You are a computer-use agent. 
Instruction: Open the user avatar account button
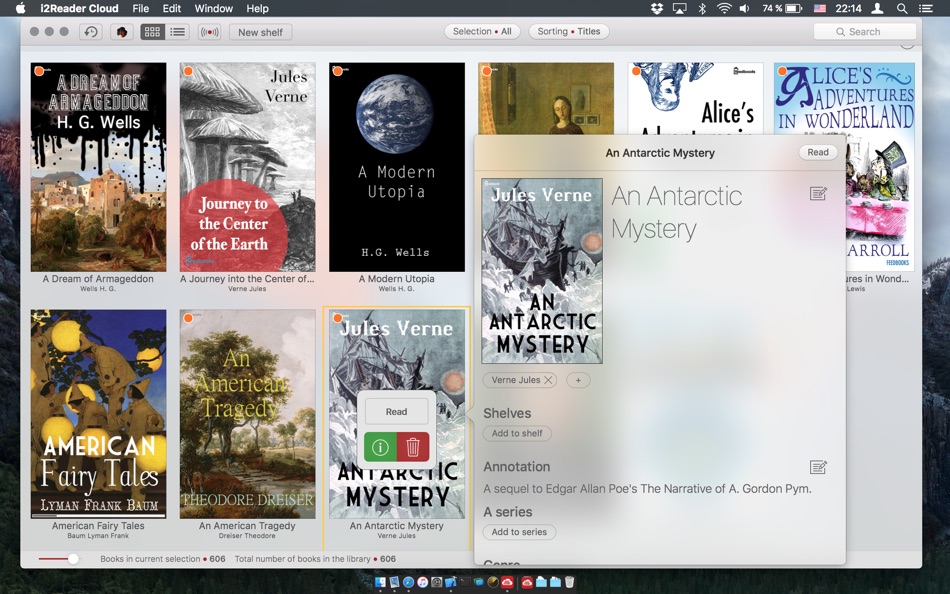[122, 32]
